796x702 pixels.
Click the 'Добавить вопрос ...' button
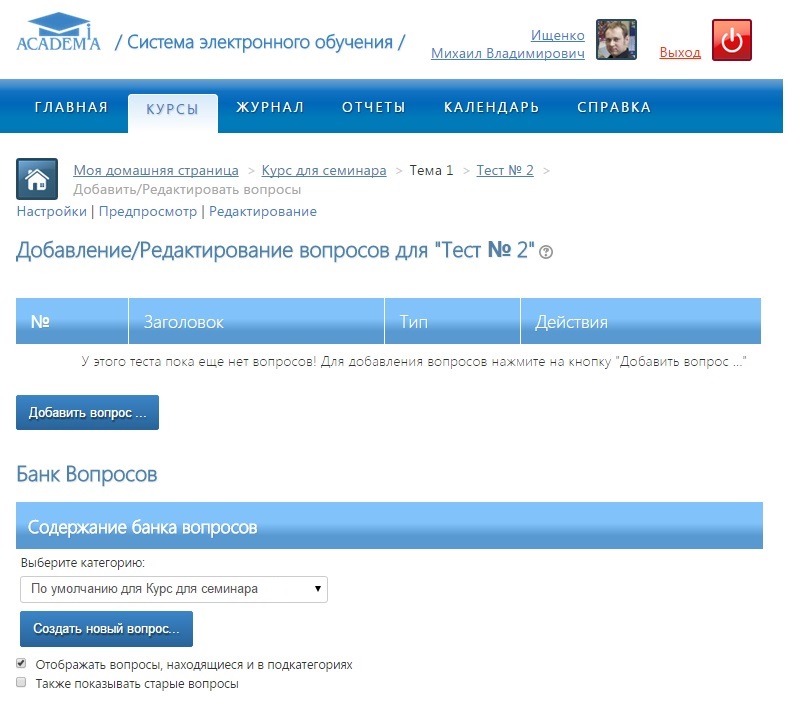(x=87, y=413)
